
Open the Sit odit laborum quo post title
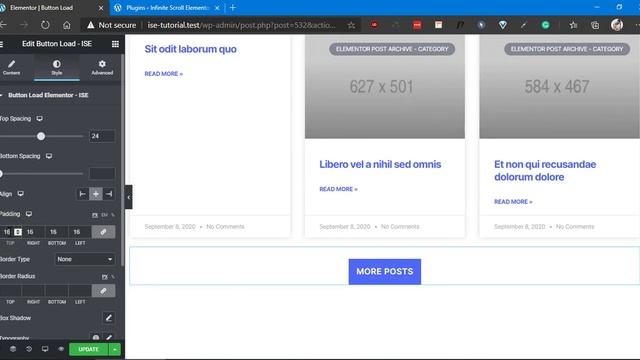(190, 49)
